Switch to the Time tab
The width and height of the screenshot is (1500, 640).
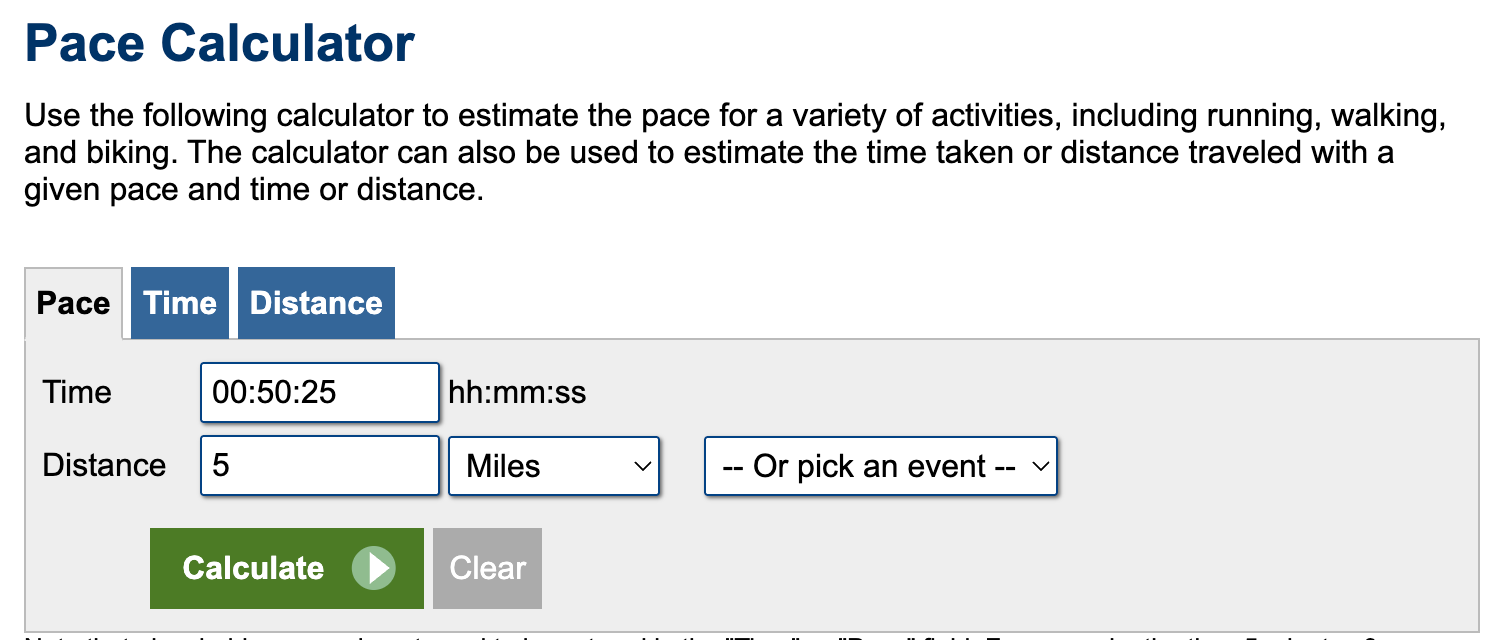pyautogui.click(x=180, y=303)
